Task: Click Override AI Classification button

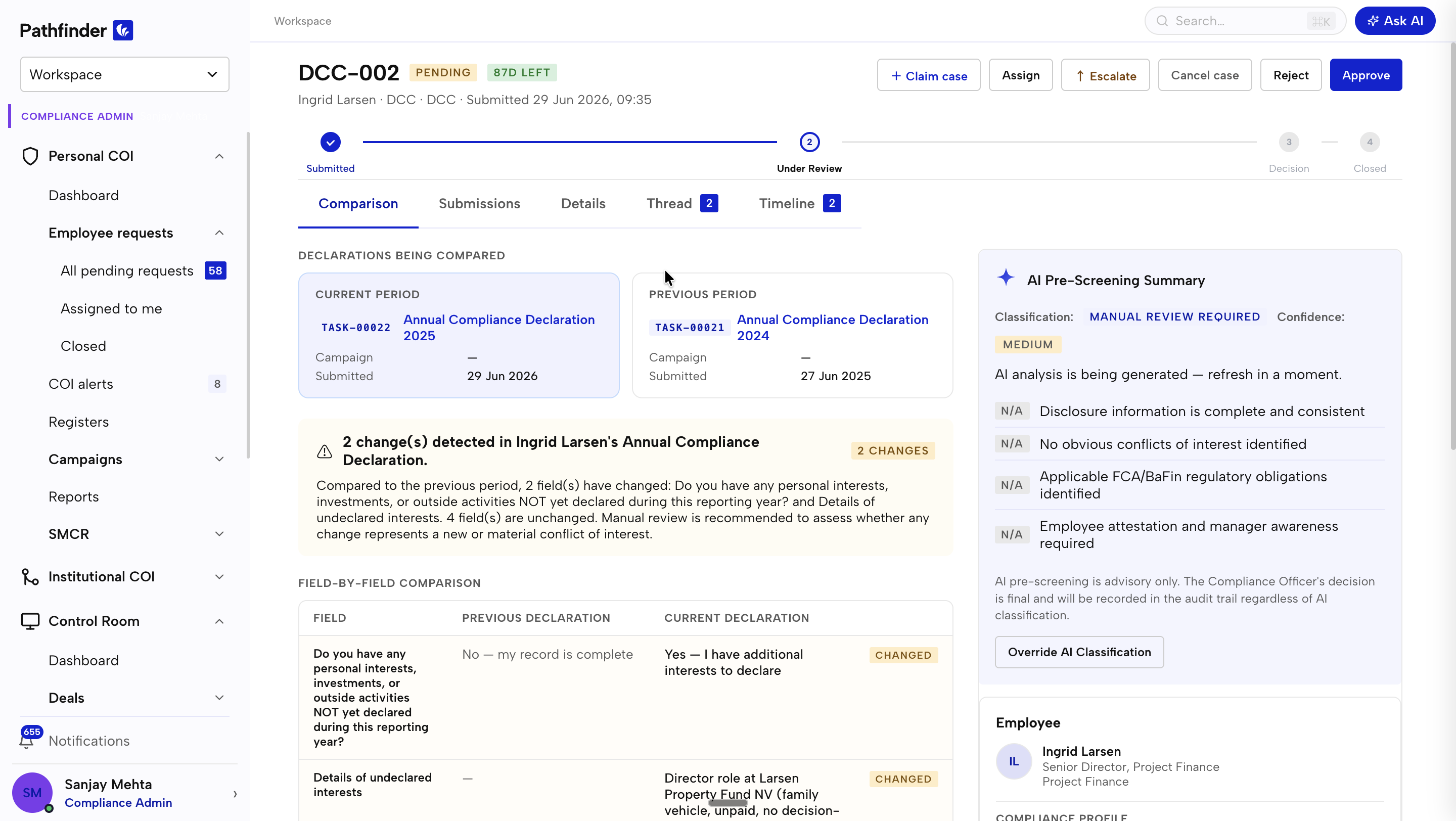Action: click(1079, 652)
